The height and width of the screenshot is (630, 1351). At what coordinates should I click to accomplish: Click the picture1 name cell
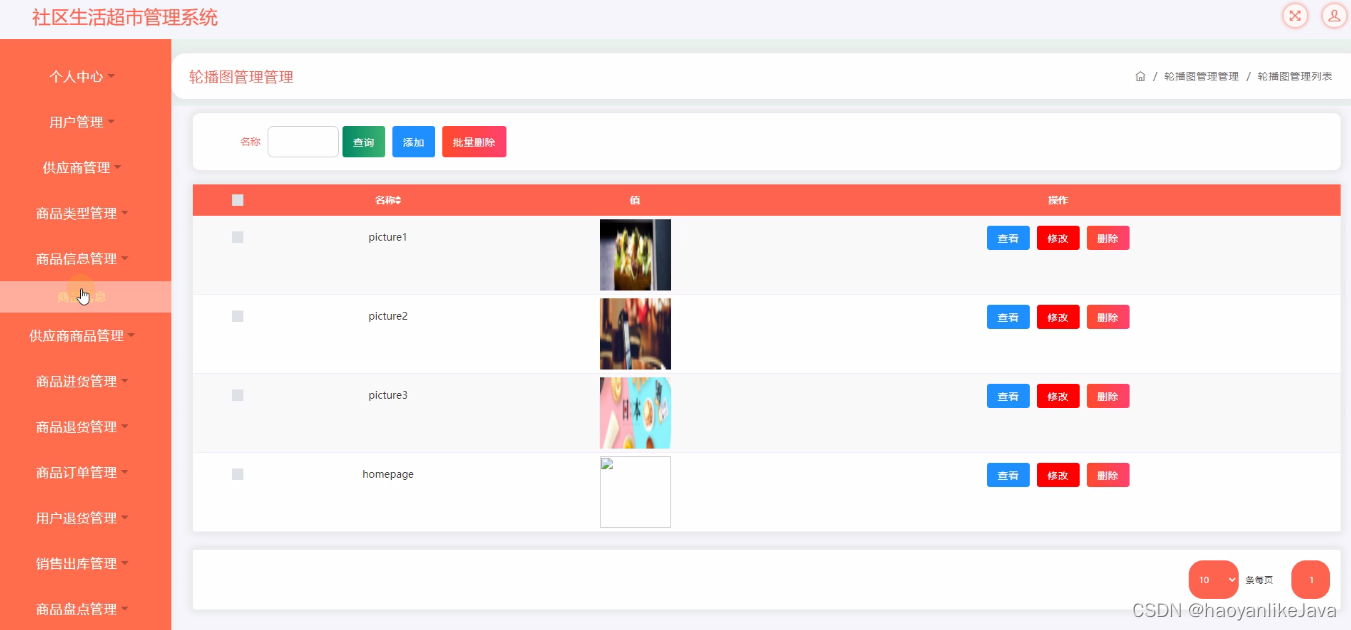(x=388, y=237)
